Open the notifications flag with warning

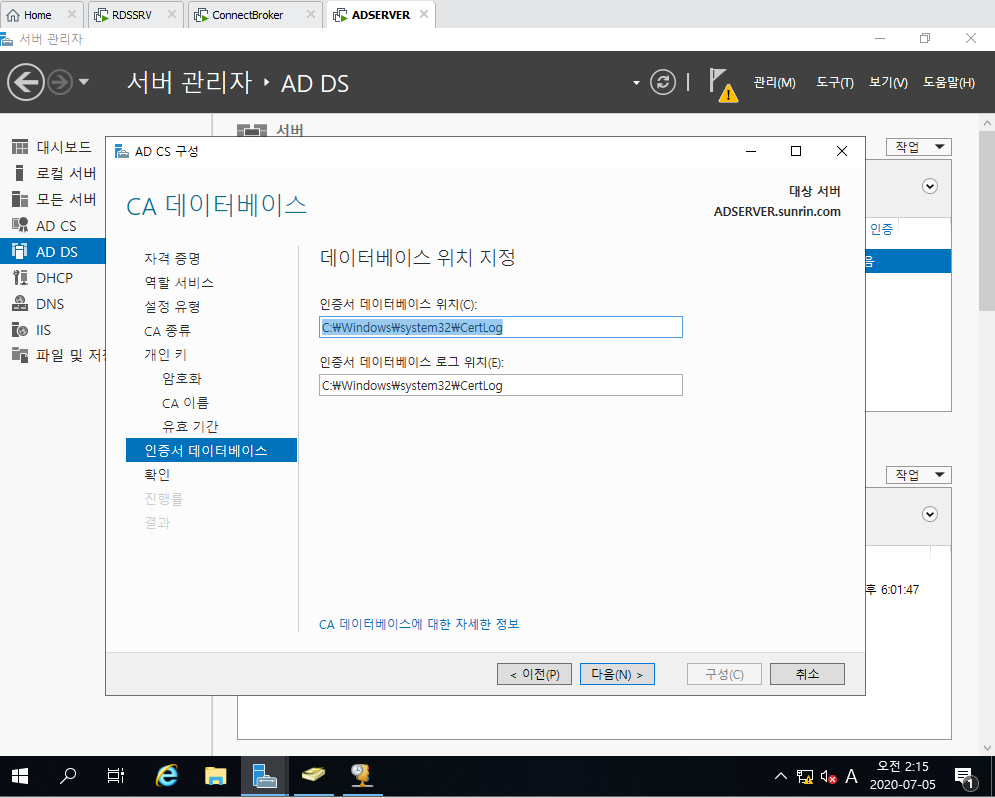point(722,85)
